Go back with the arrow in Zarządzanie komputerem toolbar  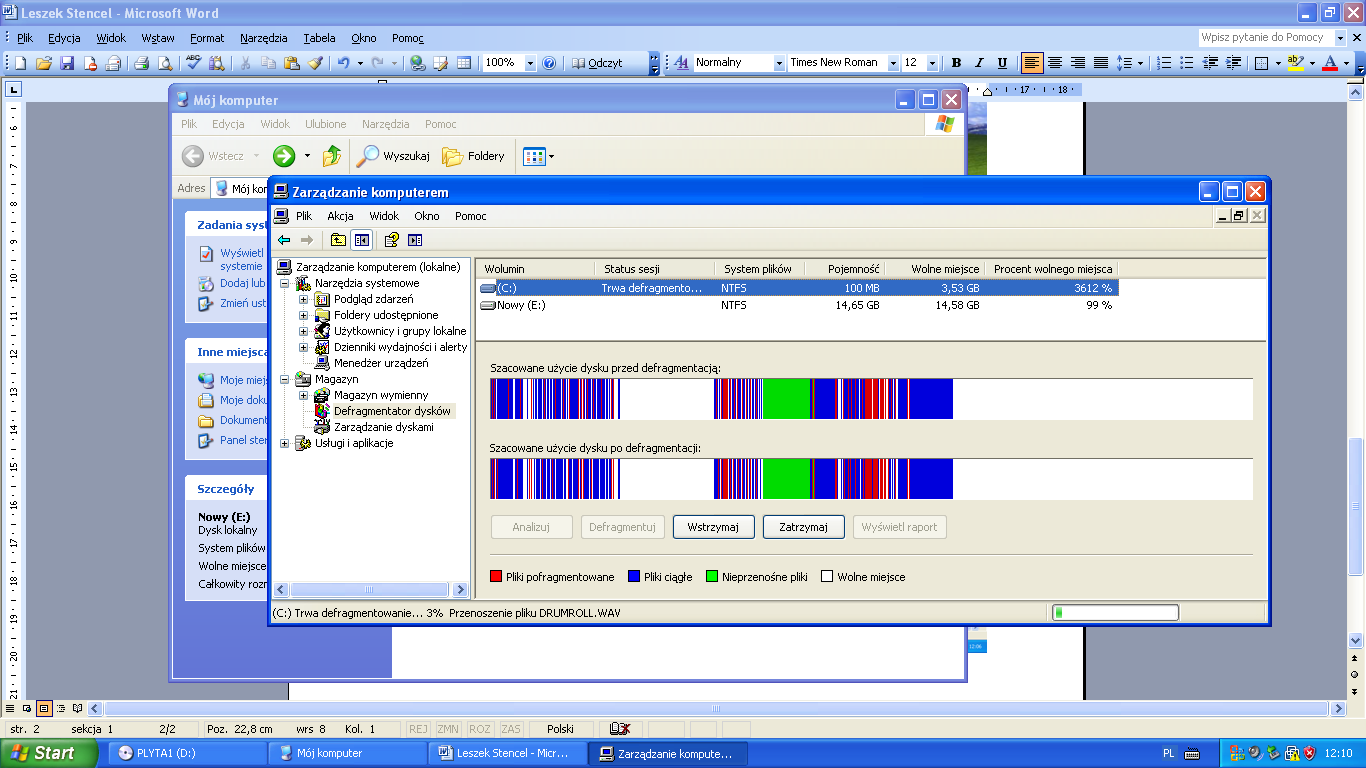pyautogui.click(x=284, y=240)
